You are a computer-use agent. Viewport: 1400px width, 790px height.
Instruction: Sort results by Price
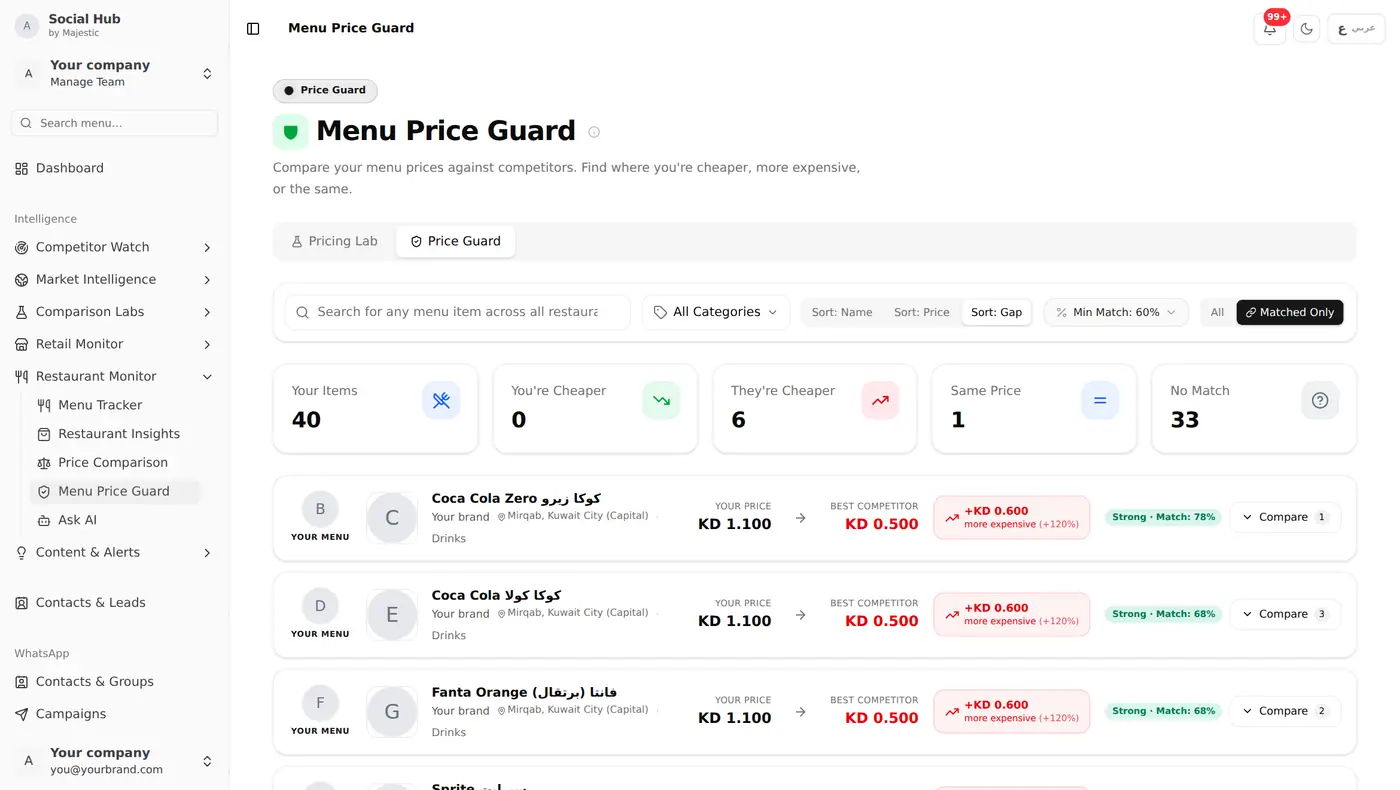click(922, 312)
